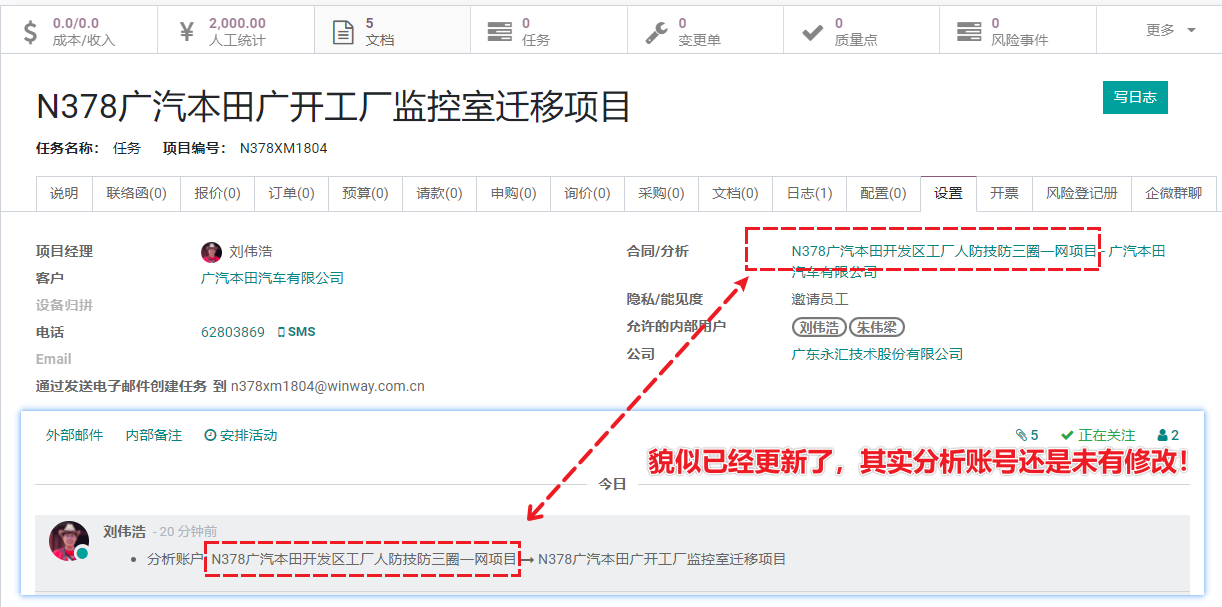1222x607 pixels.
Task: Switch to the 日志(1) tab
Action: [x=809, y=193]
